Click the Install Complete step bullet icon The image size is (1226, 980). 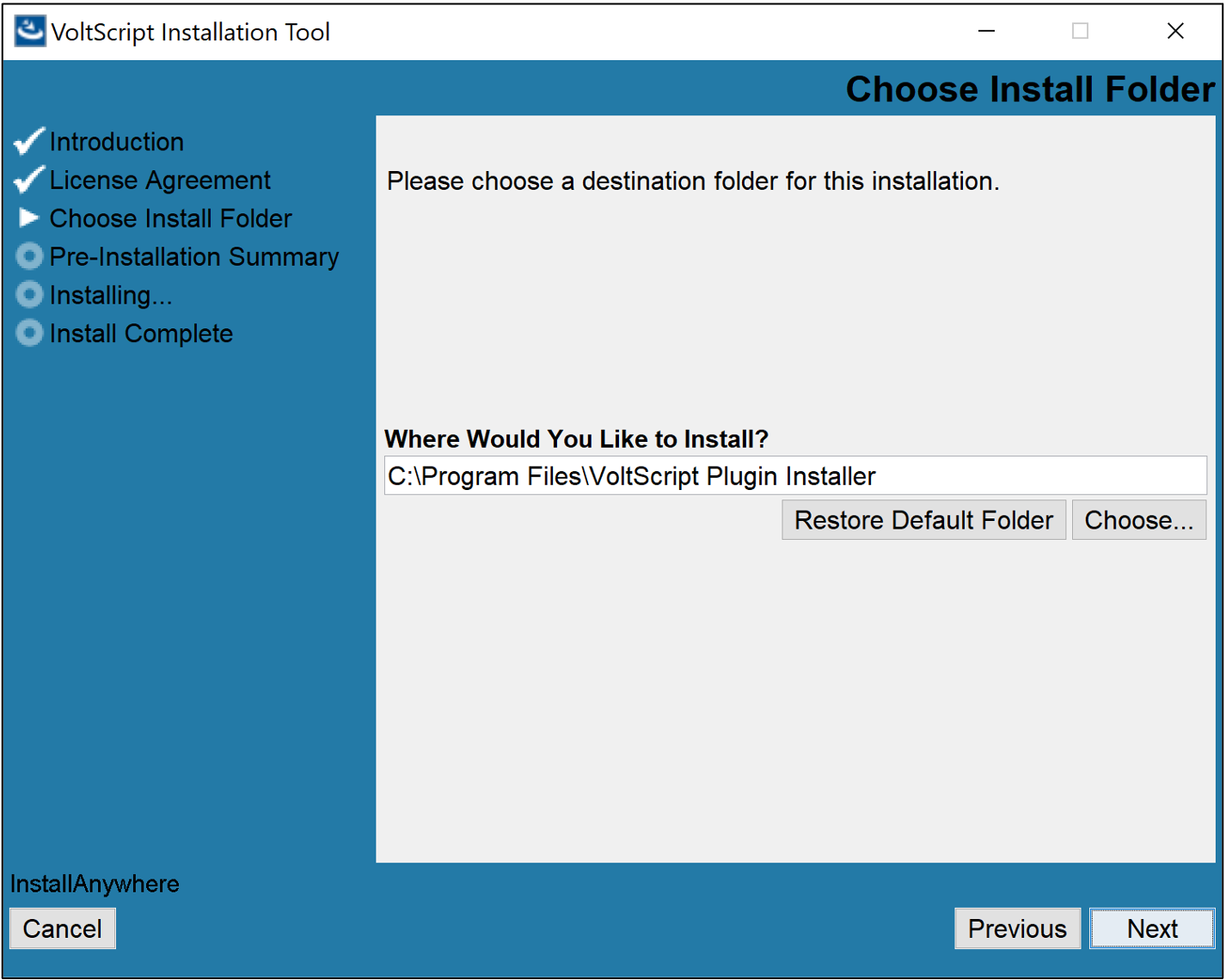pyautogui.click(x=29, y=333)
